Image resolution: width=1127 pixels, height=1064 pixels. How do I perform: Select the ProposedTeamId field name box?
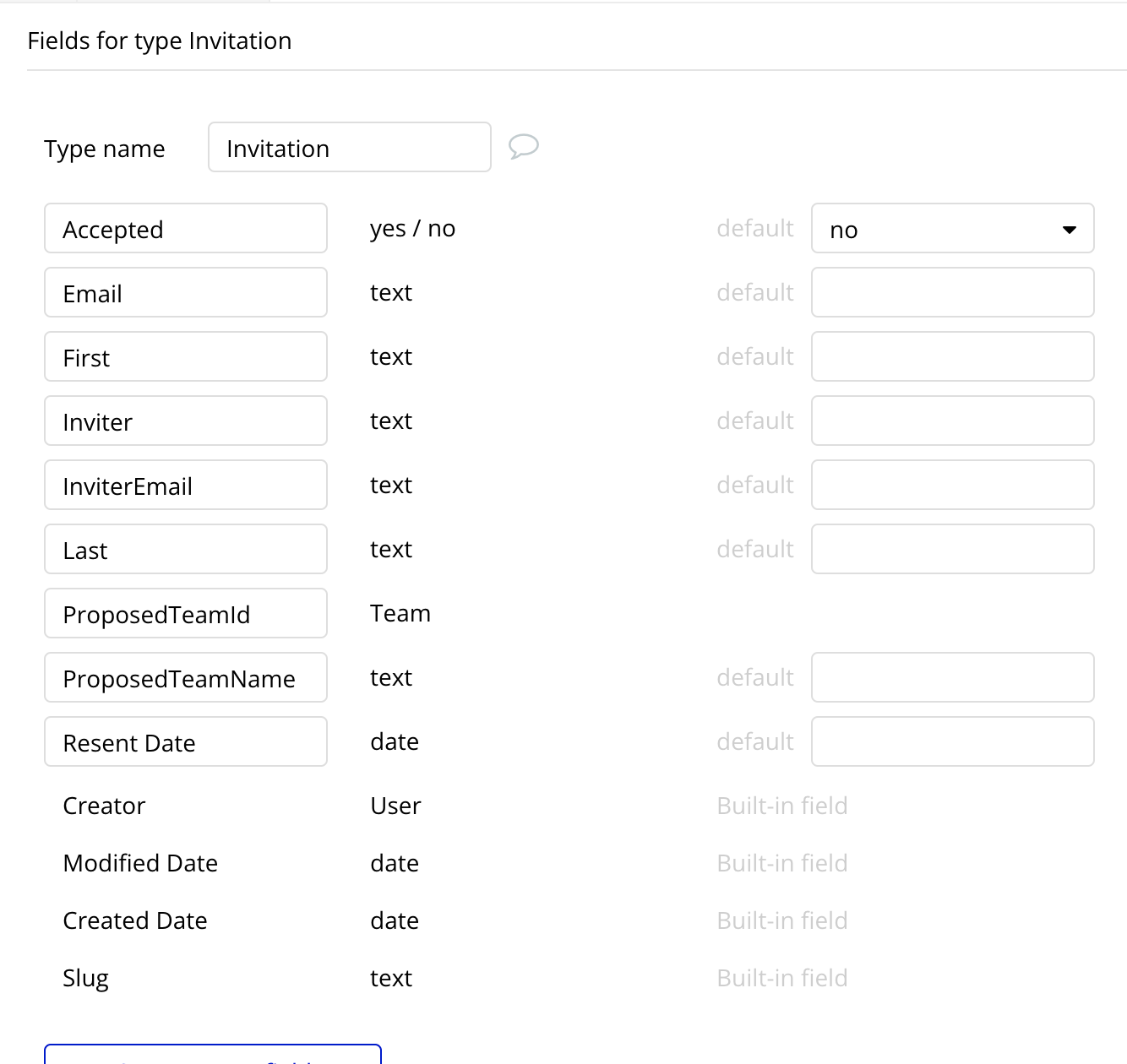[186, 614]
